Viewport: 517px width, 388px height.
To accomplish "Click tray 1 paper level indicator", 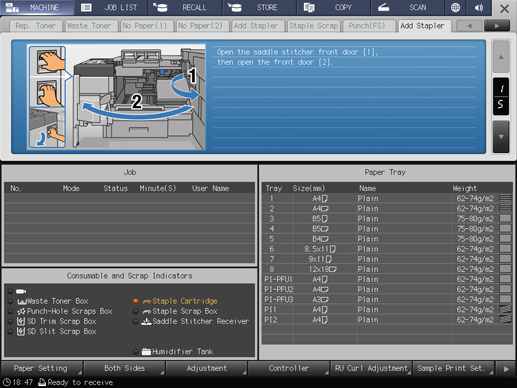I will (x=505, y=198).
